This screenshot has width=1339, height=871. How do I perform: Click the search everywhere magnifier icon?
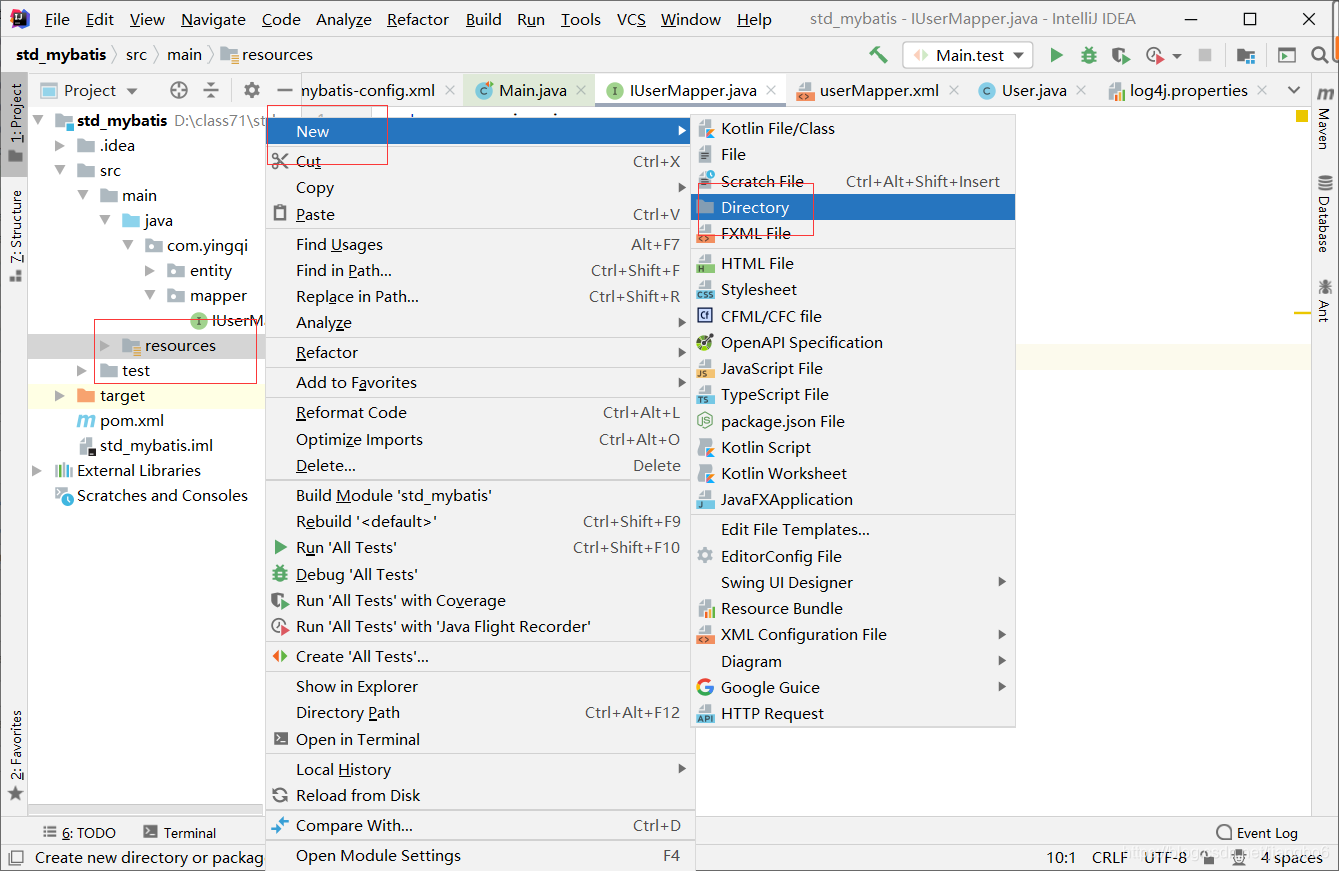pos(1322,55)
